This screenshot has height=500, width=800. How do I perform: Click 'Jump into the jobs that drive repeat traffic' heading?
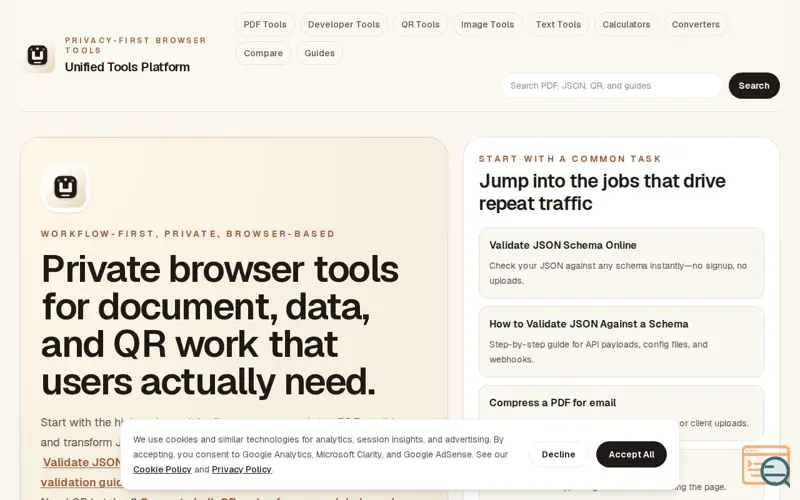click(602, 192)
